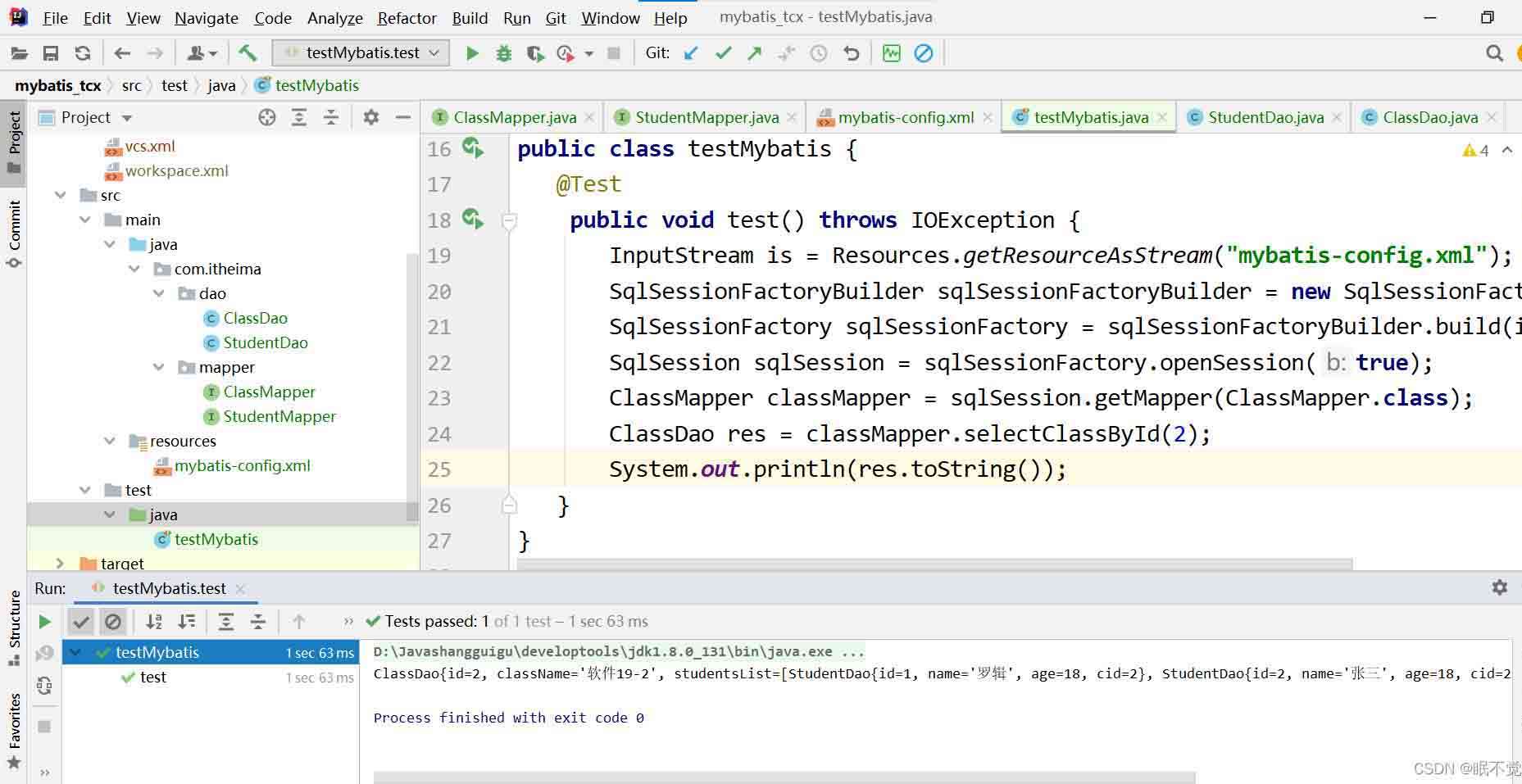Open the File menu
Viewport: 1522px width, 784px height.
[x=55, y=17]
